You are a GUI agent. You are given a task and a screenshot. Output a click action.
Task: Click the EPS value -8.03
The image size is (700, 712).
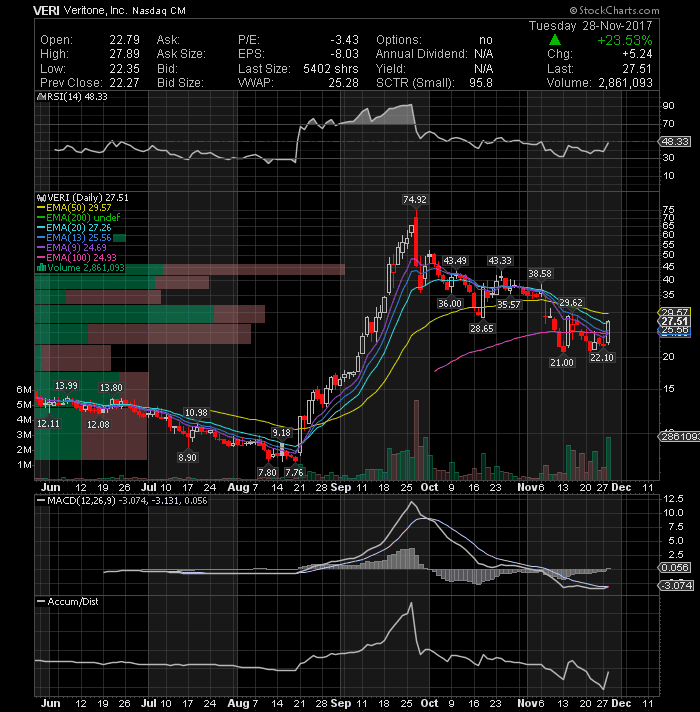click(x=345, y=54)
